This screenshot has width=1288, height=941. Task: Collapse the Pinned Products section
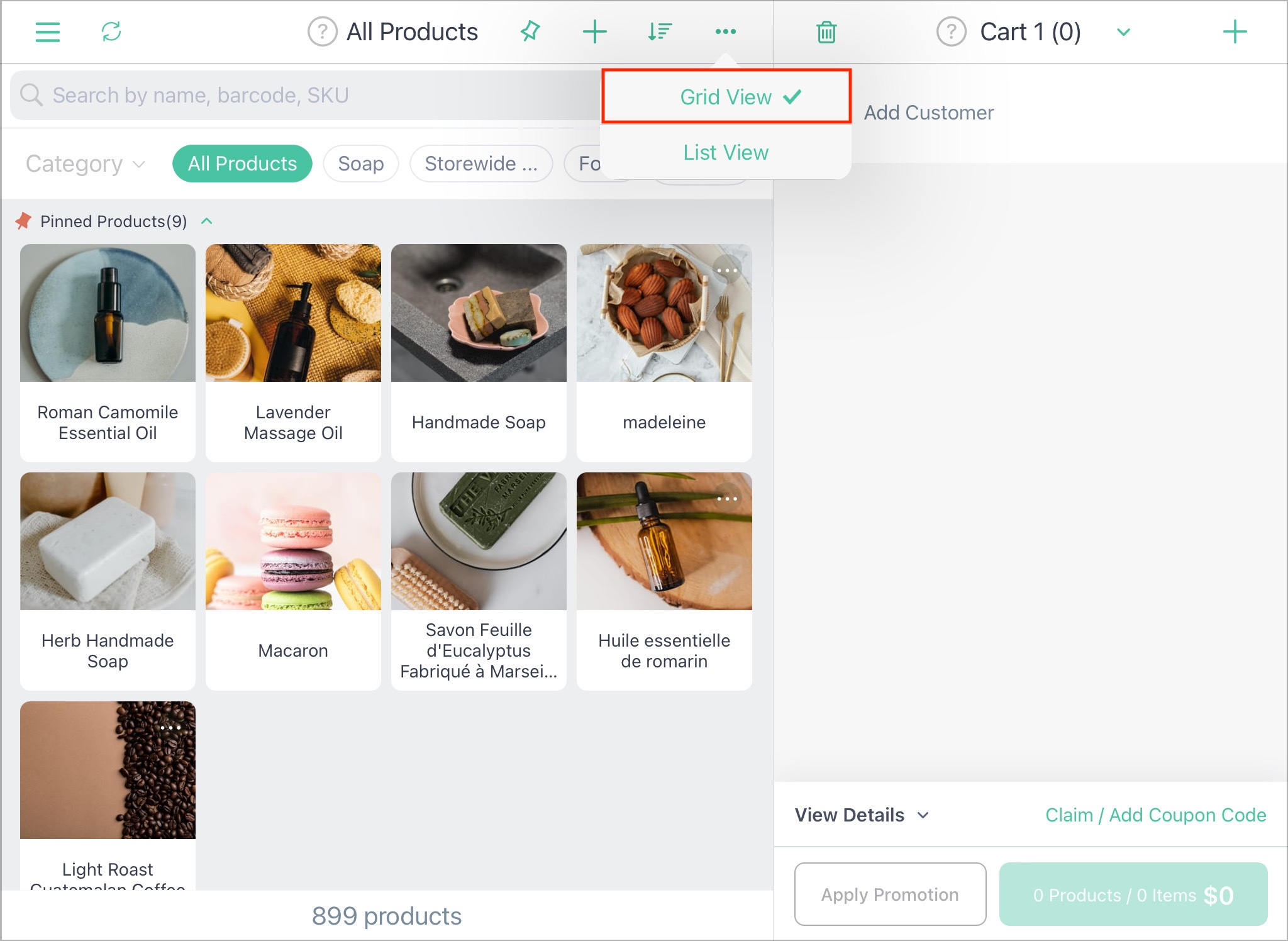click(207, 221)
